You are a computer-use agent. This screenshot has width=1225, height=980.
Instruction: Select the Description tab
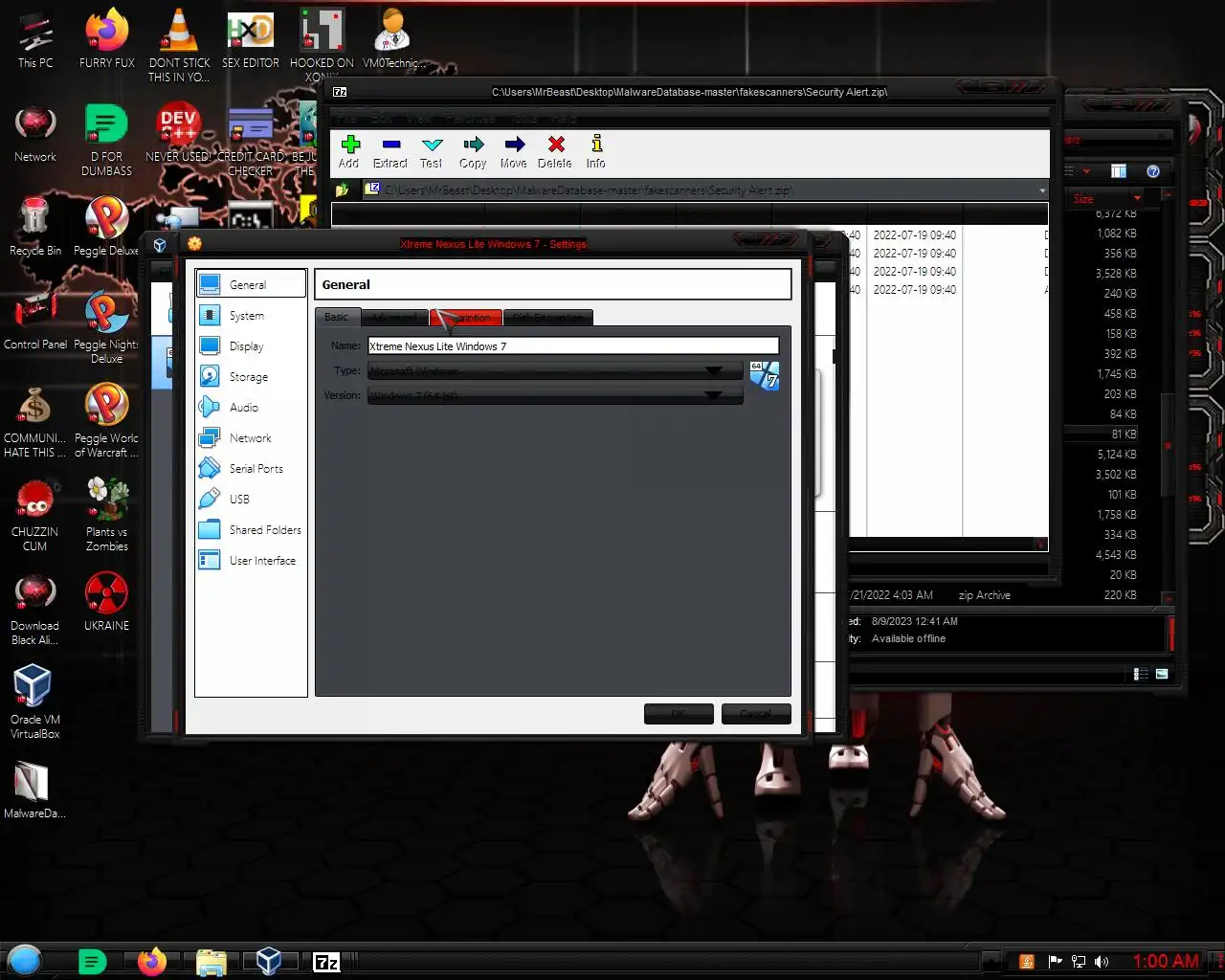coord(467,317)
